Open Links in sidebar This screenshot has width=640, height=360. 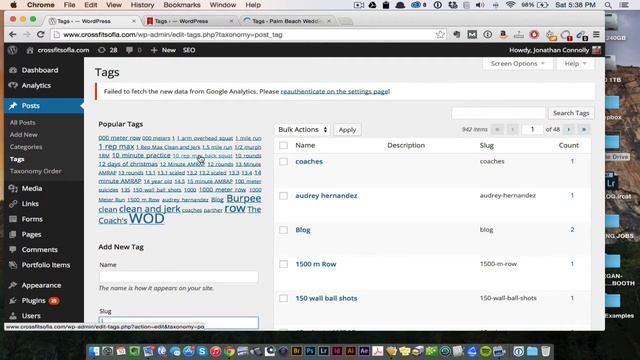tap(30, 204)
